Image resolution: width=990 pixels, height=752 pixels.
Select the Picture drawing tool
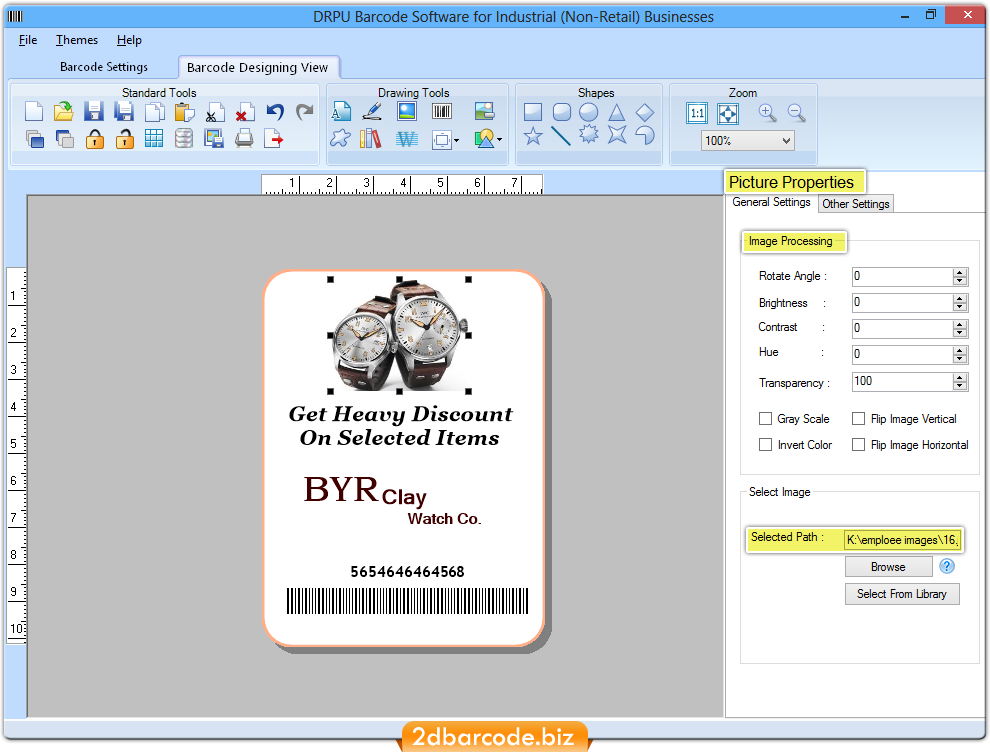(407, 112)
